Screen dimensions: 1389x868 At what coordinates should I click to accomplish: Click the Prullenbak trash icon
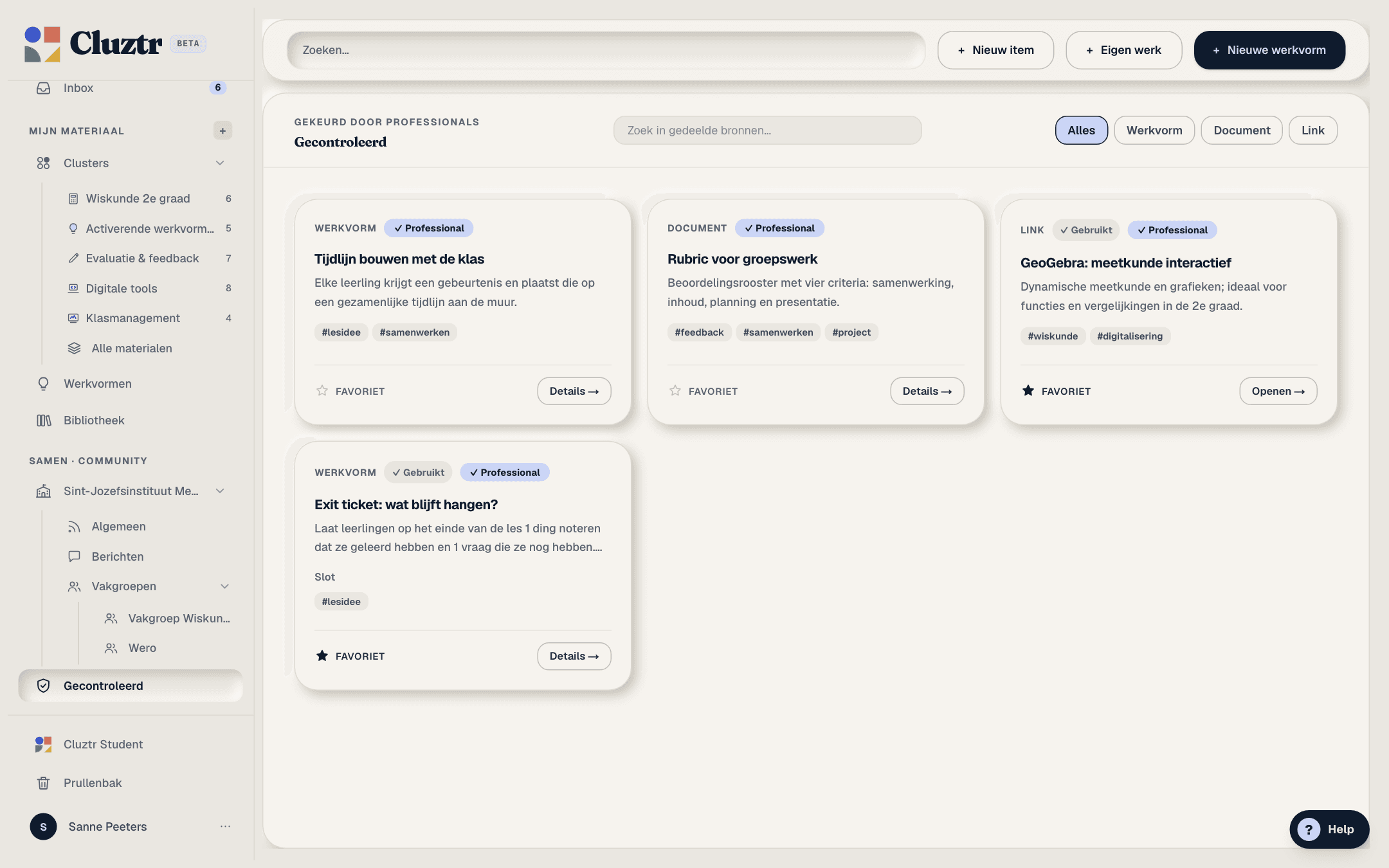tap(43, 783)
